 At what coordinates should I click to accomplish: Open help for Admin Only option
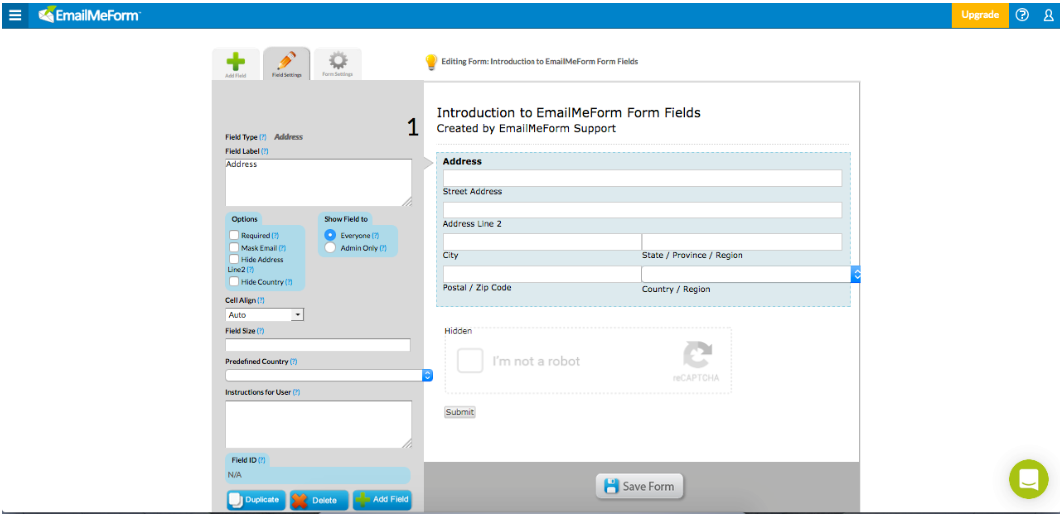coord(383,248)
